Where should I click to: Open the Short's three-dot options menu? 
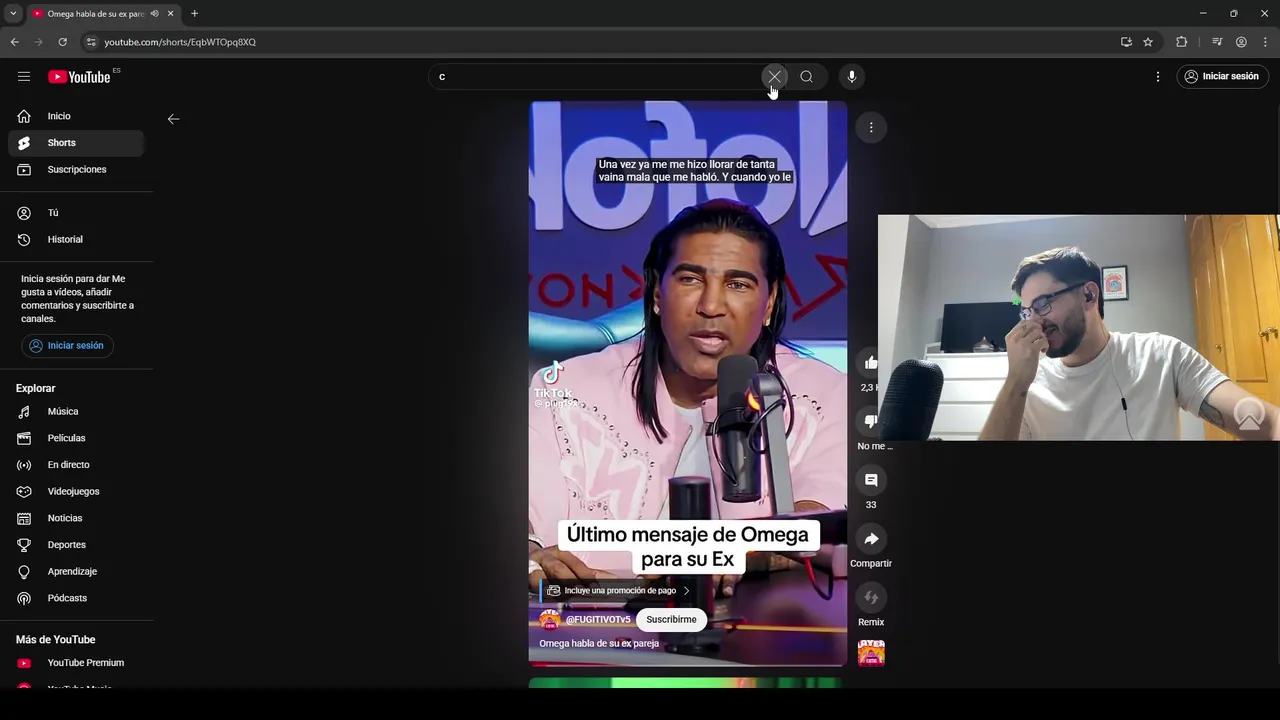point(871,127)
